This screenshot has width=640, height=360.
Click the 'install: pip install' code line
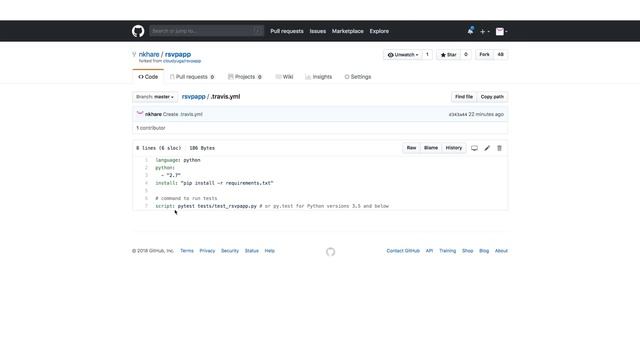point(214,183)
